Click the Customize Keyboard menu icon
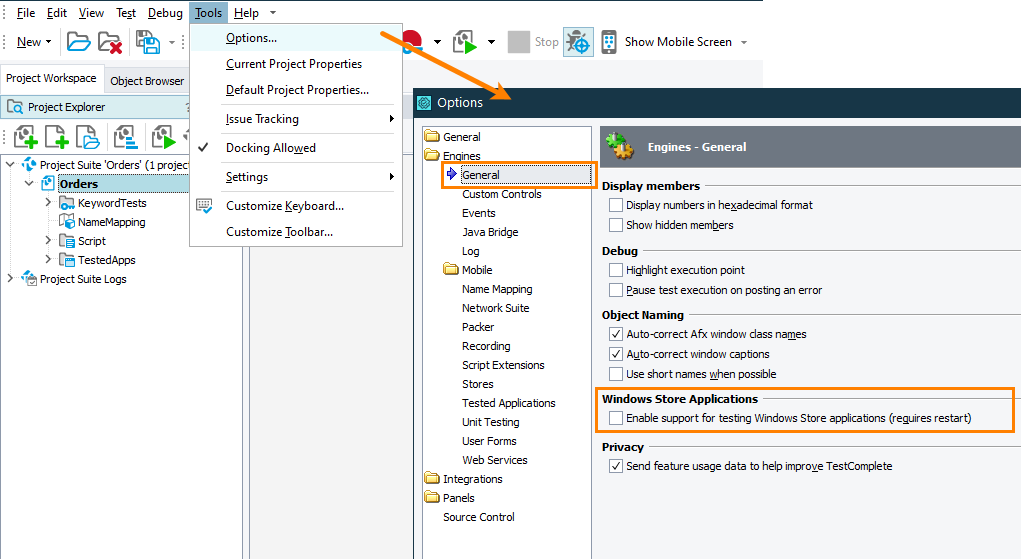The image size is (1021, 559). click(x=204, y=206)
